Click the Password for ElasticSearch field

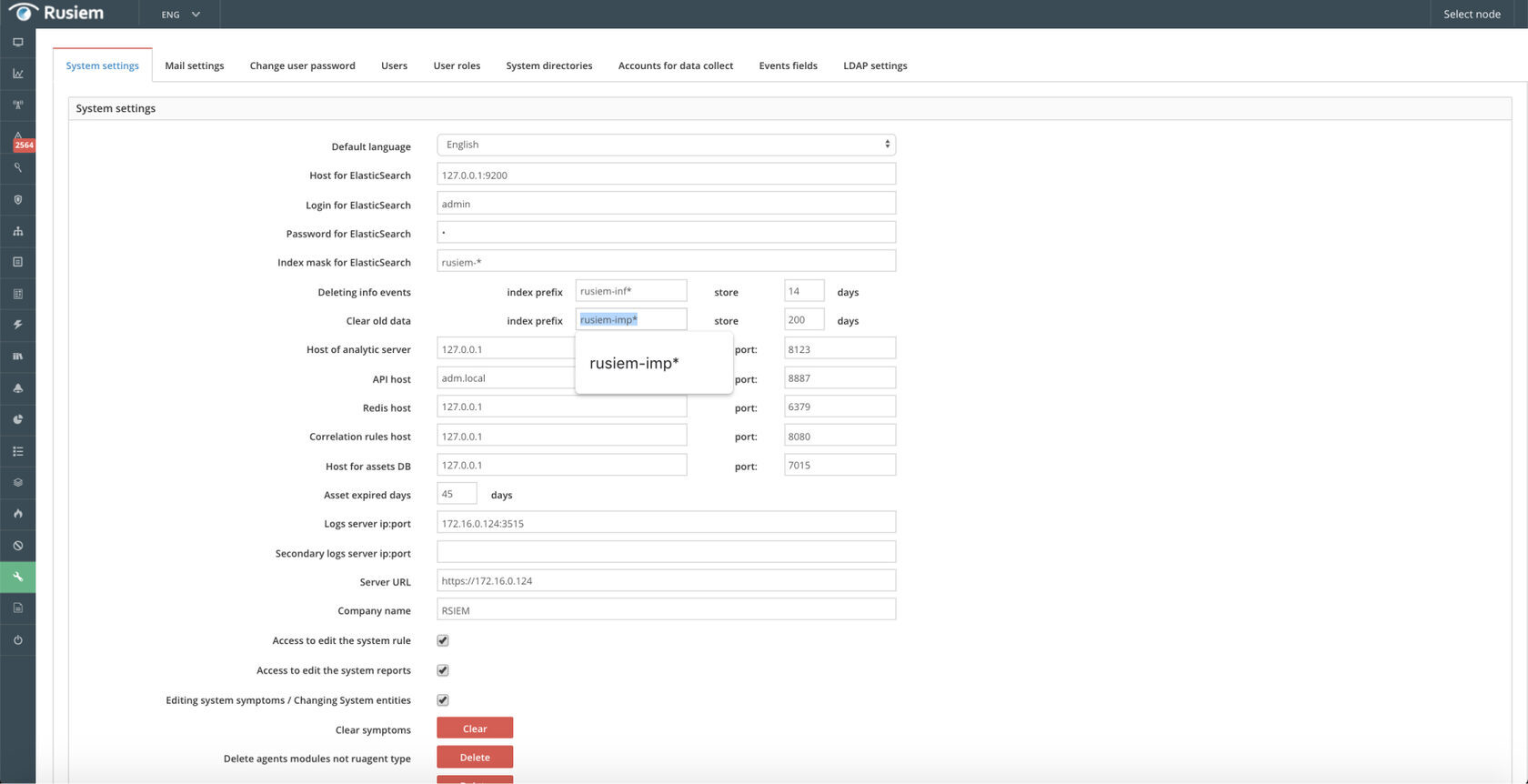(666, 232)
